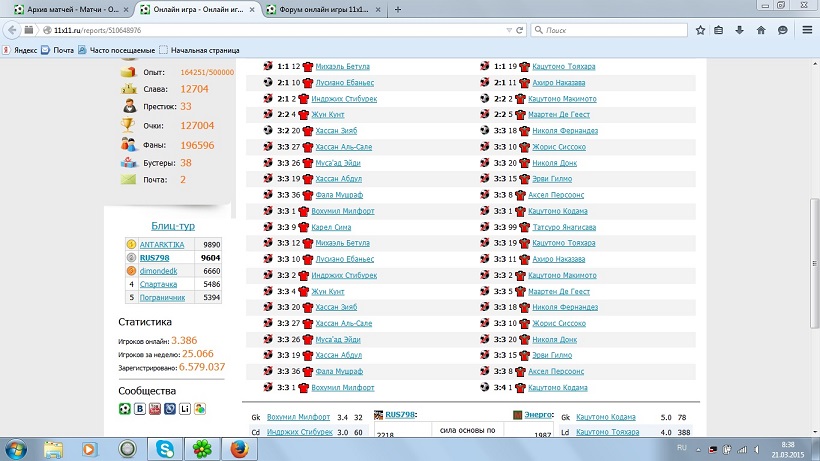Click Firefox home button in toolbar
The height and width of the screenshot is (461, 820).
coord(762,30)
